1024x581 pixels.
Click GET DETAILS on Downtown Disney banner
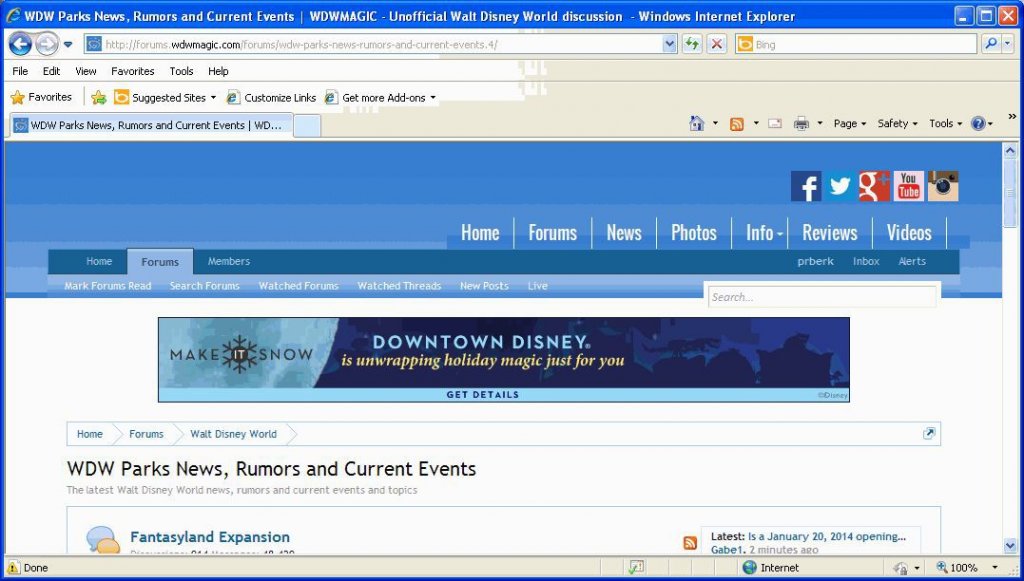tap(482, 395)
